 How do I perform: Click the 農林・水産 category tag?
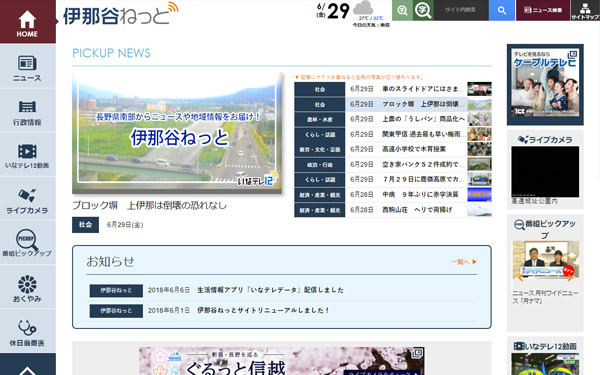(x=320, y=119)
